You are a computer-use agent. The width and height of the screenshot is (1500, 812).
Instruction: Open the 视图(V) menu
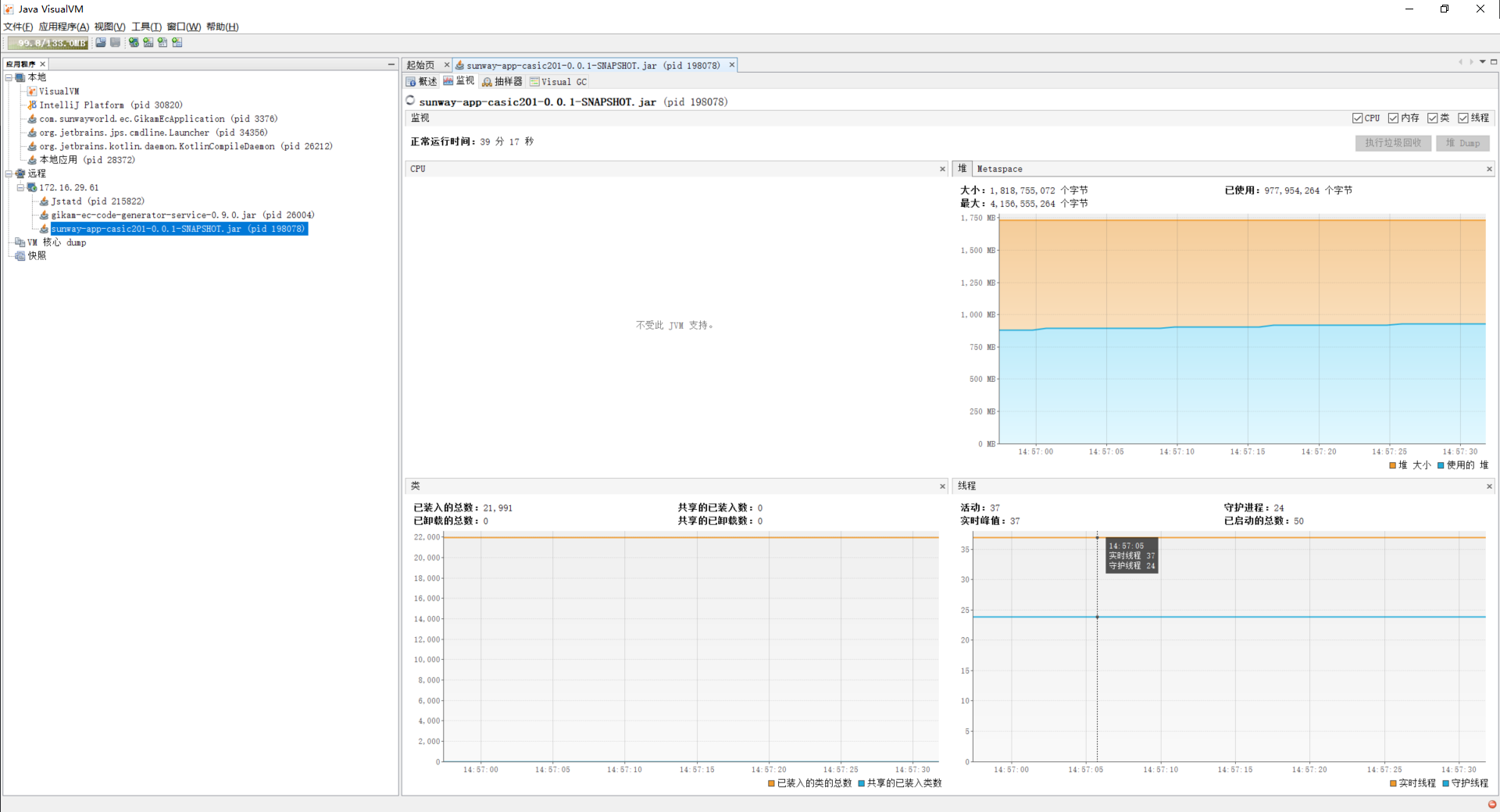tap(109, 27)
